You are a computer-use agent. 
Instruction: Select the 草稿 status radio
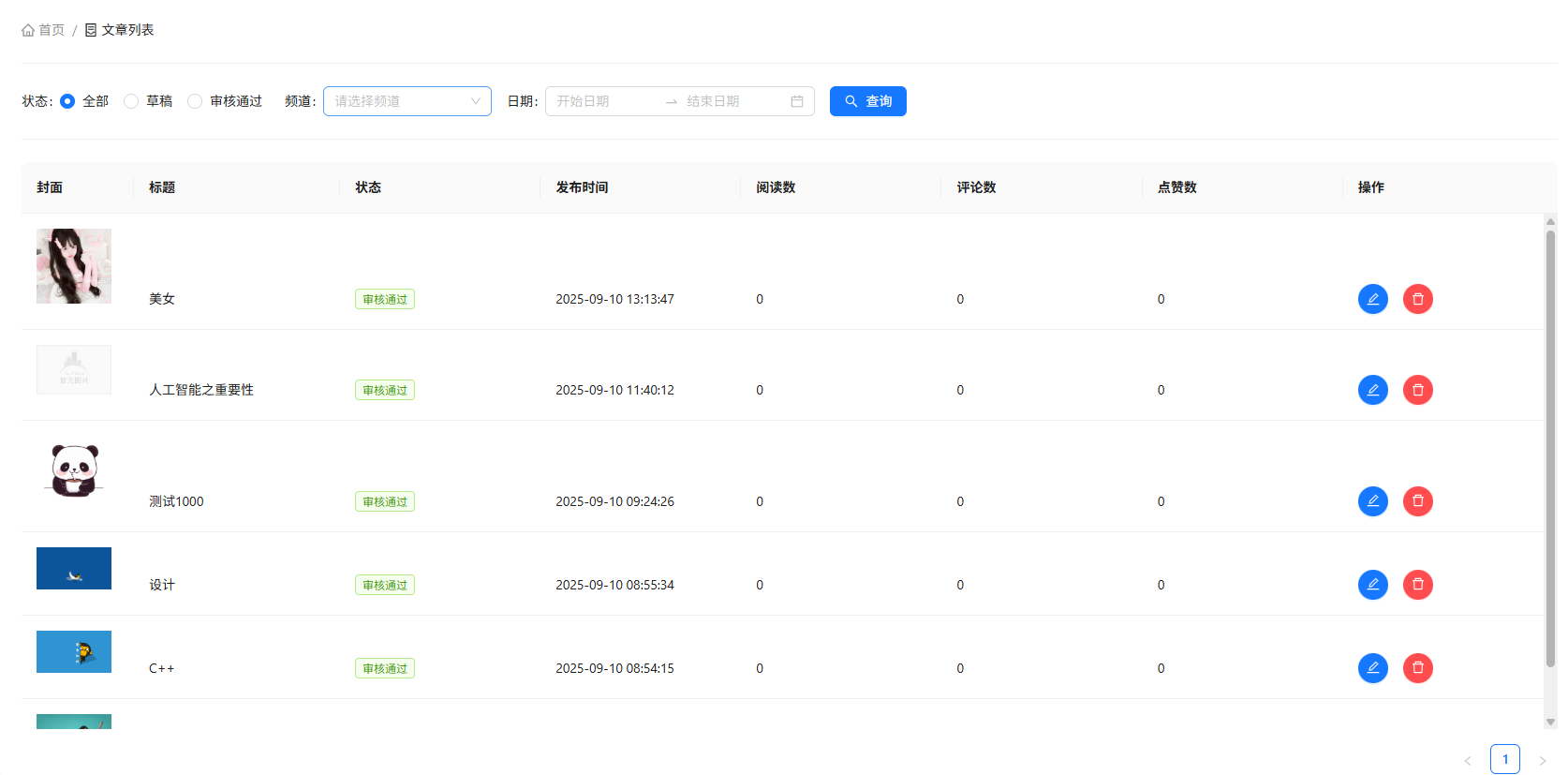coord(131,101)
